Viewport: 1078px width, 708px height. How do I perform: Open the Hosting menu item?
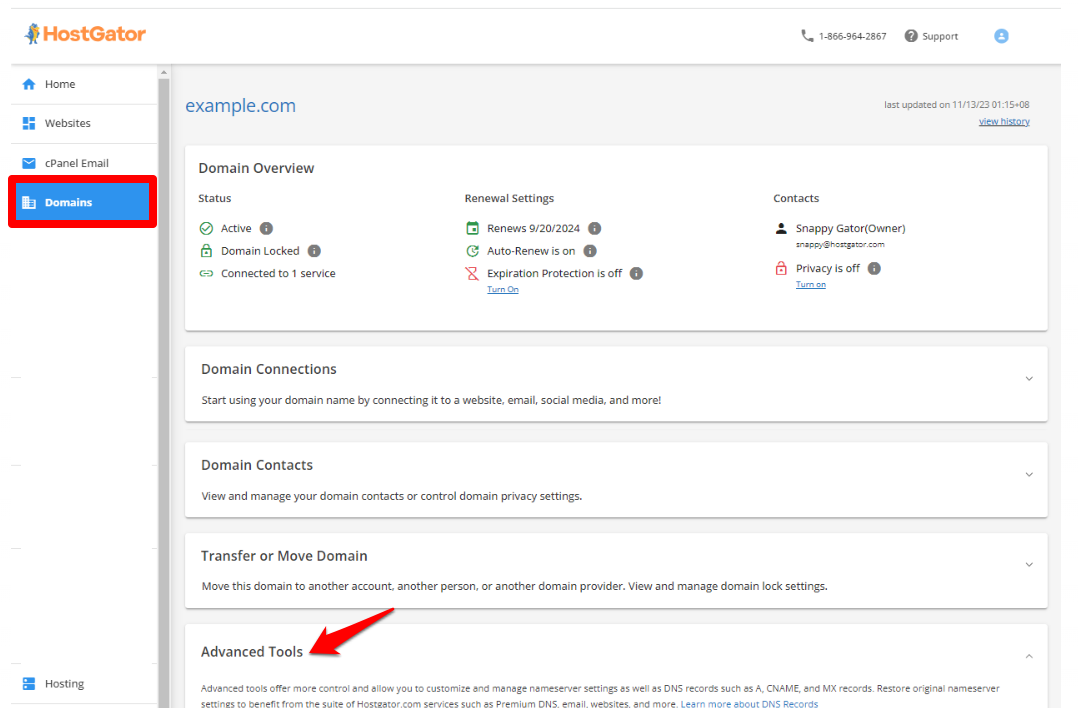[x=84, y=683]
